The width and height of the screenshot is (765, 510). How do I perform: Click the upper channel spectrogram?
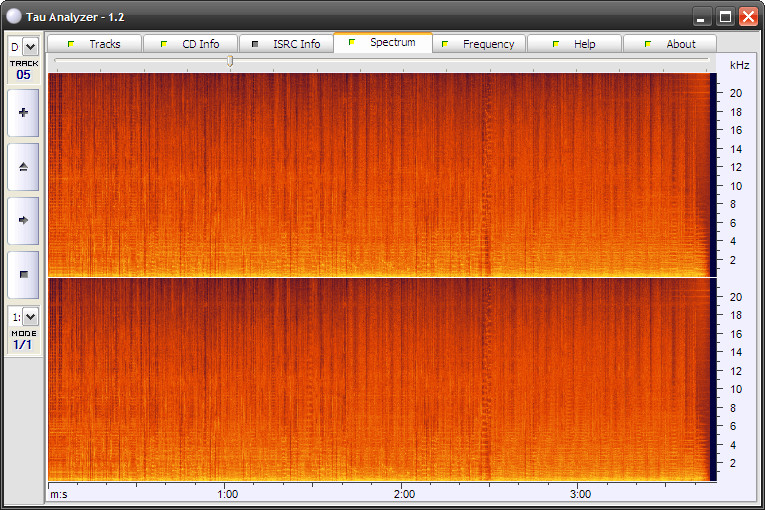380,174
